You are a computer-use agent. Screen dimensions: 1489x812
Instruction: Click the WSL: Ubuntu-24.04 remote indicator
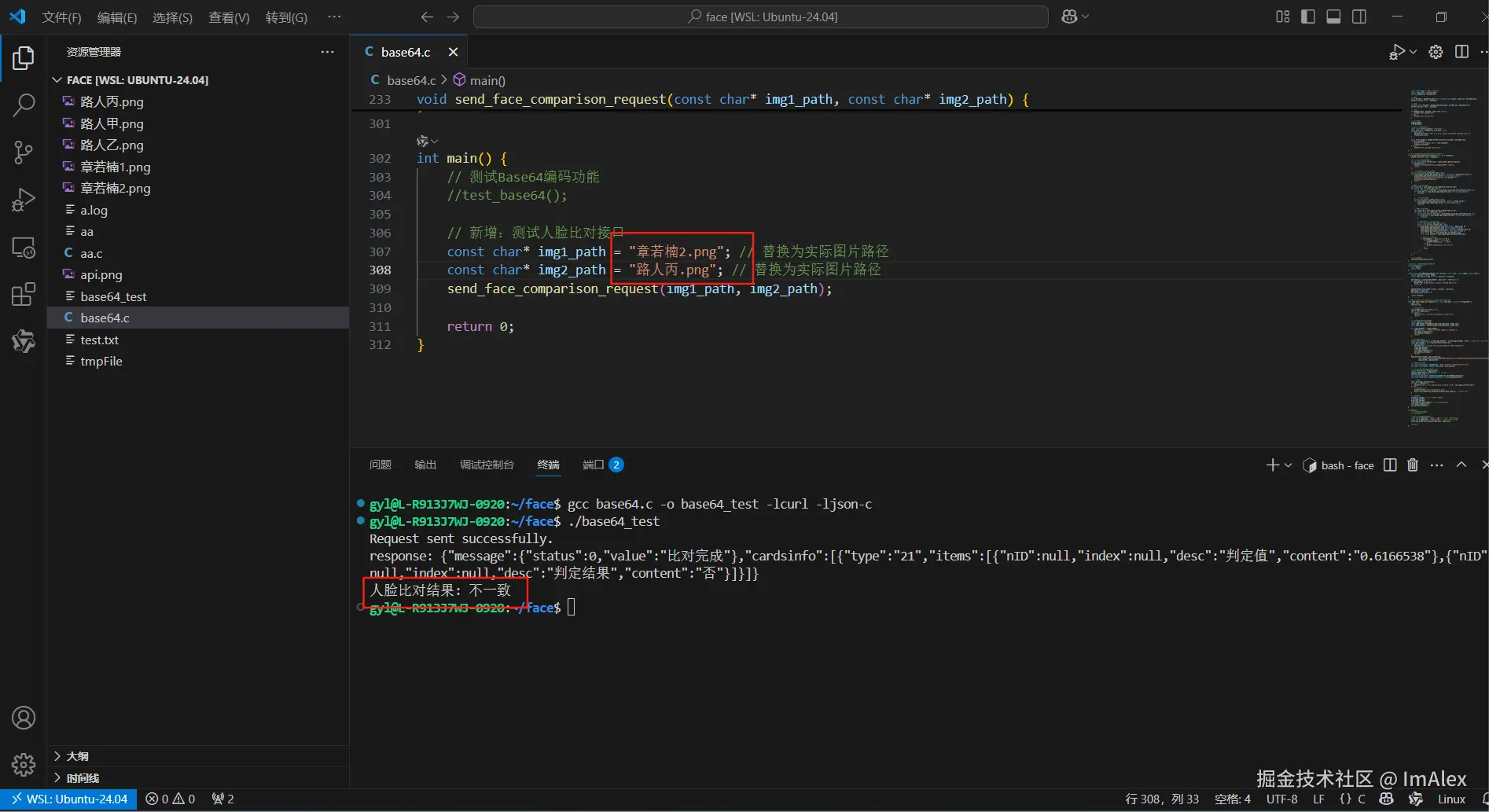69,799
